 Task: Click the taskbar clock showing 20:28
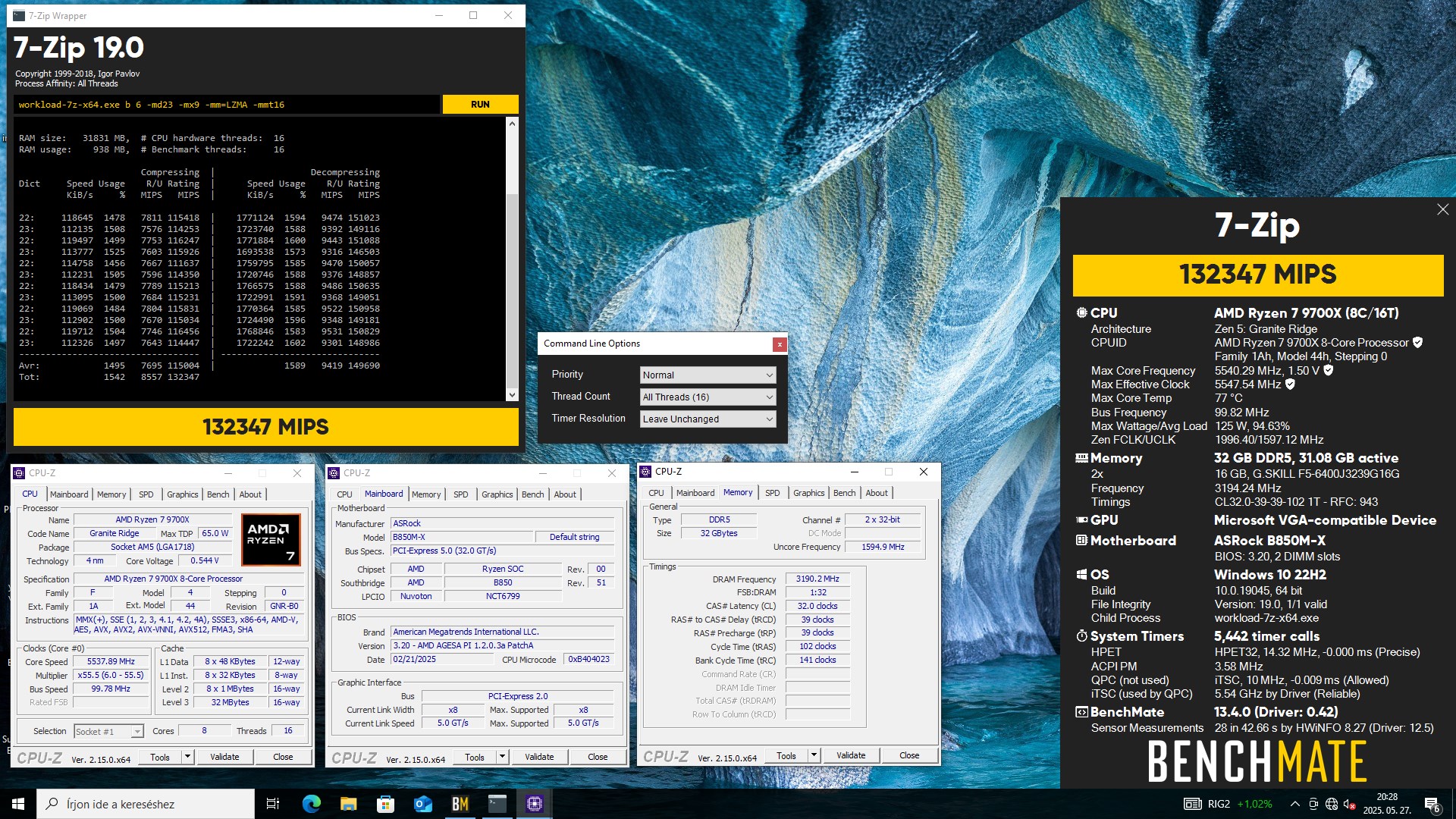pos(1387,804)
